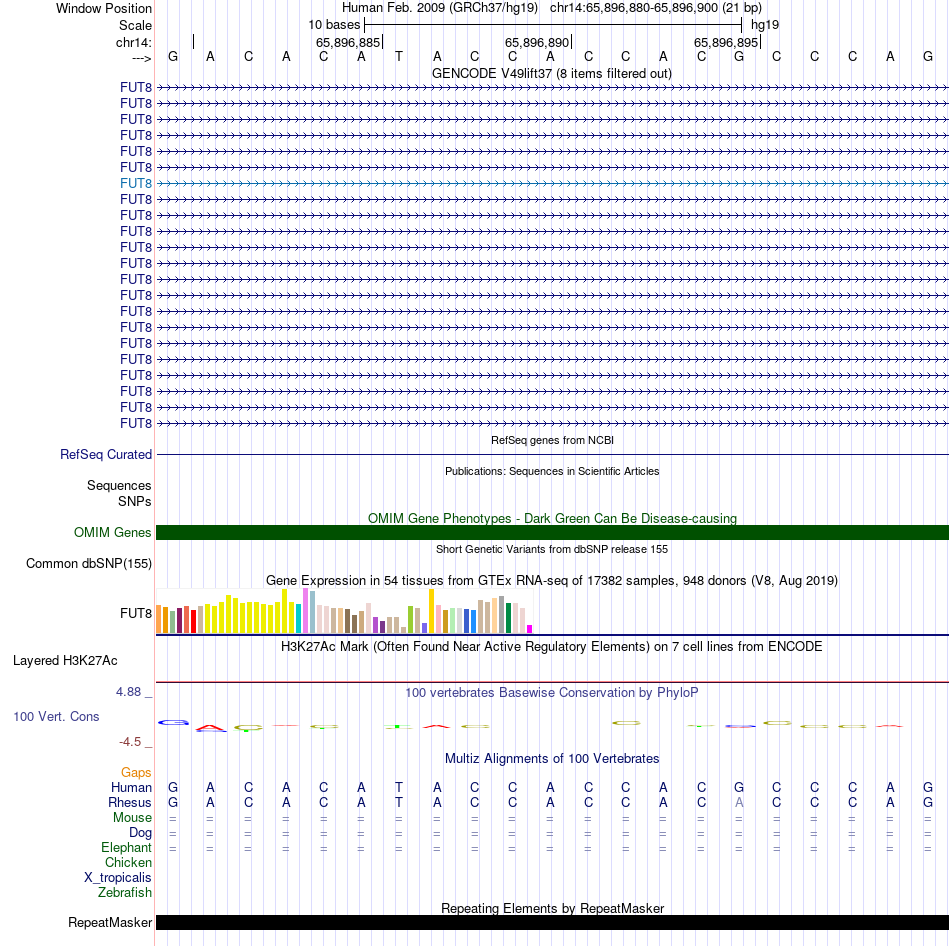Click the magenta last bar in GTEx chart

[x=530, y=629]
